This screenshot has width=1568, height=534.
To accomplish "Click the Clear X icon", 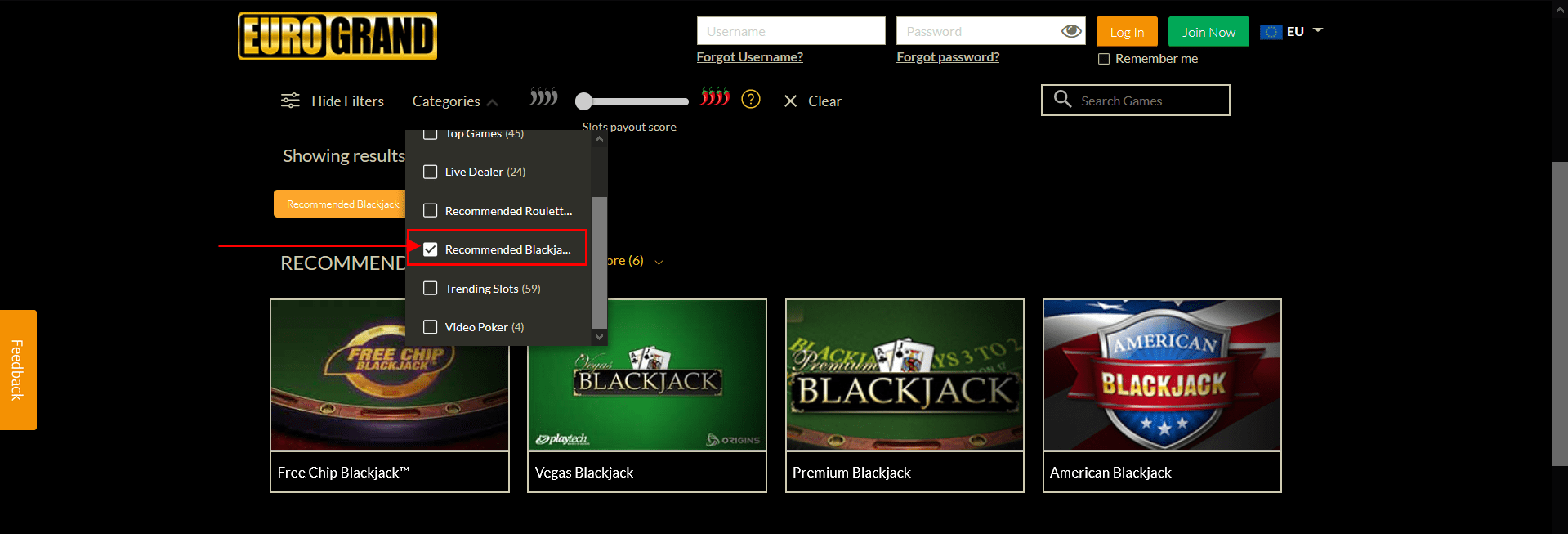I will click(790, 101).
